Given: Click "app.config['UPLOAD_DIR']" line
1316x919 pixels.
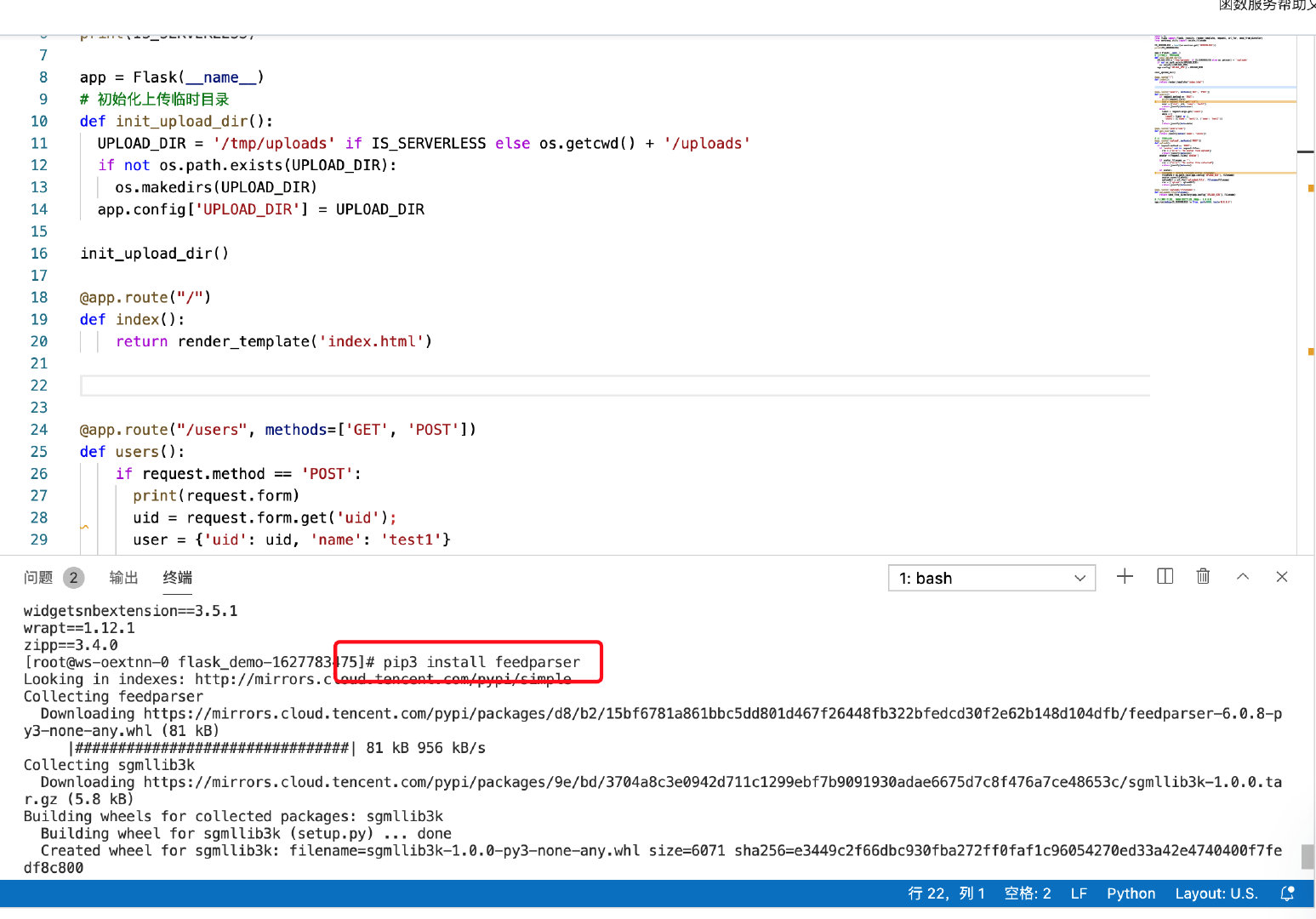Looking at the screenshot, I should tap(260, 209).
